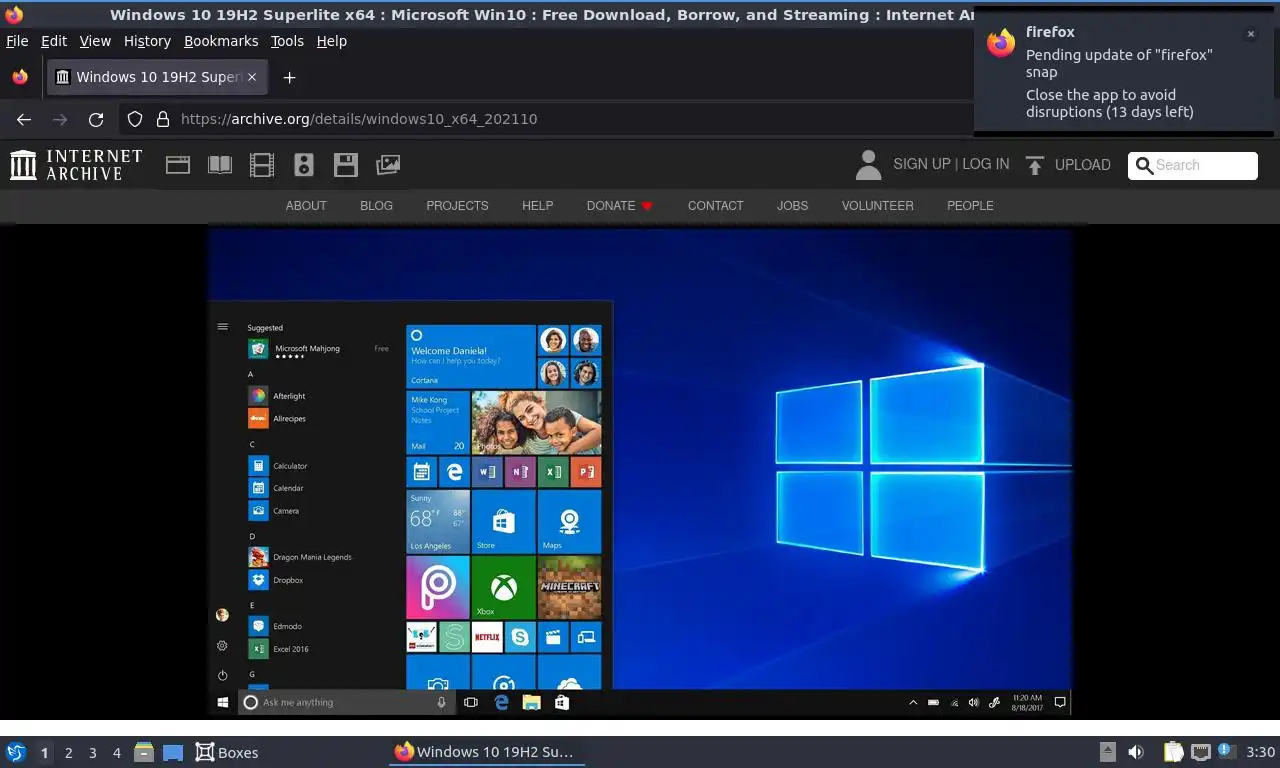Click the Pending update of firefox snap message

[x=1119, y=63]
